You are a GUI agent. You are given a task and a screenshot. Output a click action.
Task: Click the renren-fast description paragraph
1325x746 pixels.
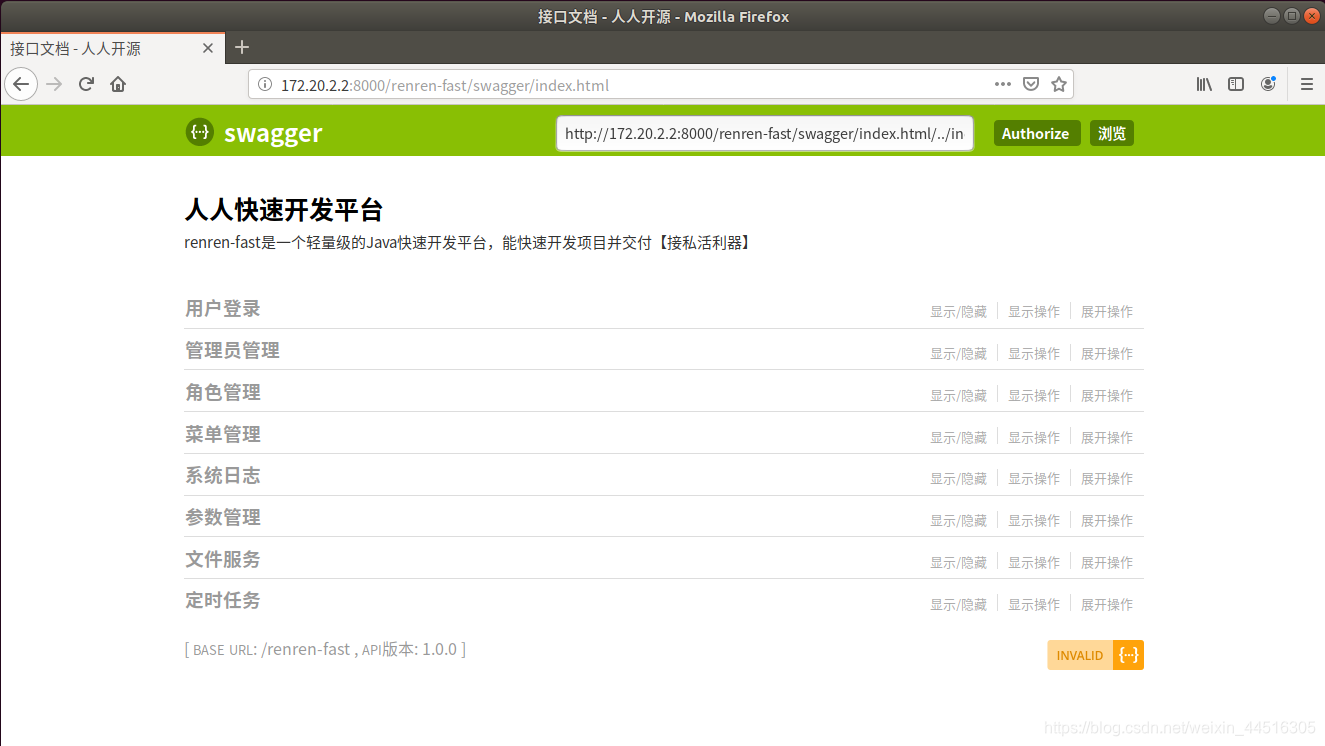(x=468, y=243)
